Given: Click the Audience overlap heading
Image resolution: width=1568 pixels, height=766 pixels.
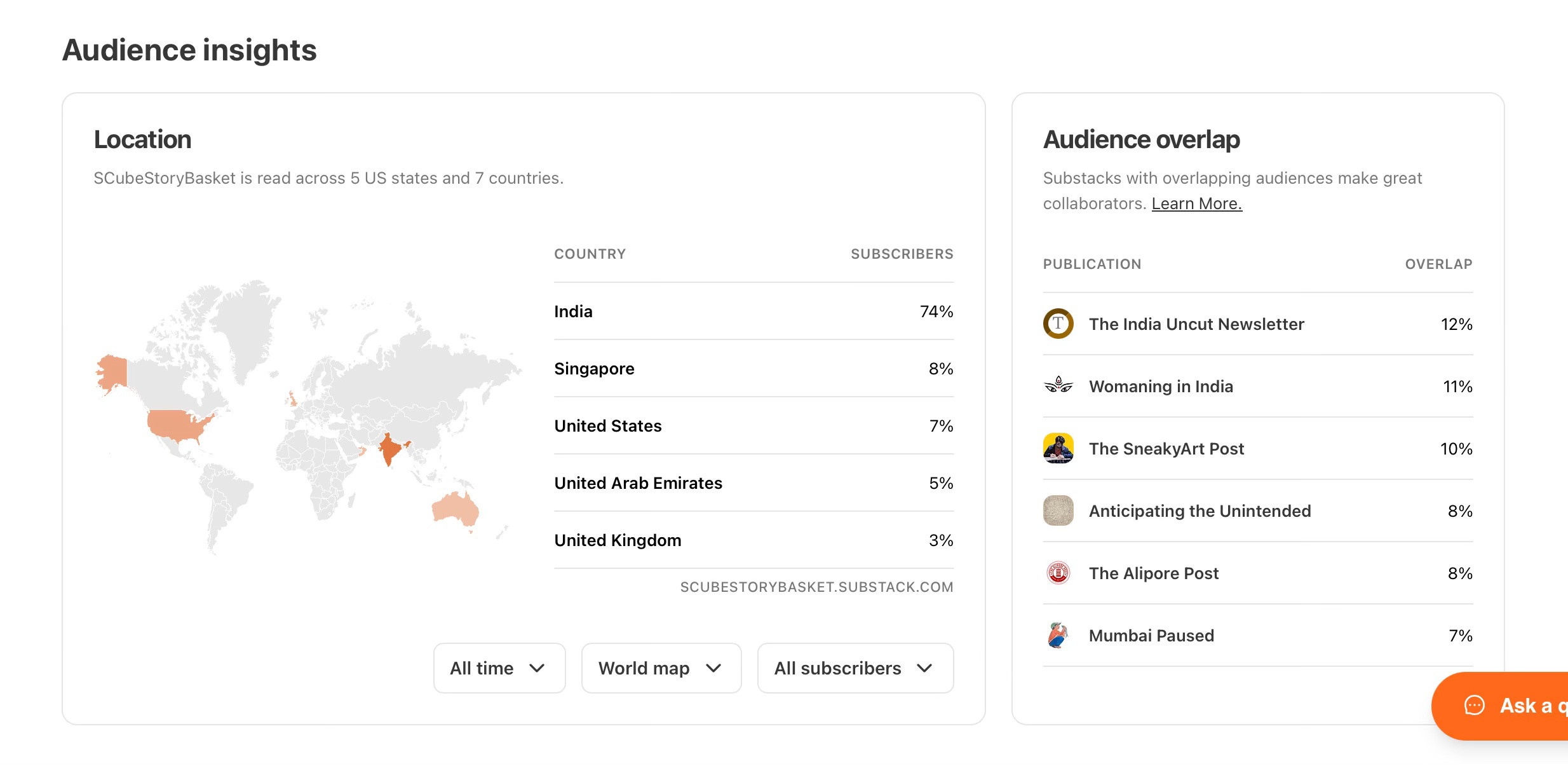Looking at the screenshot, I should (x=1141, y=140).
